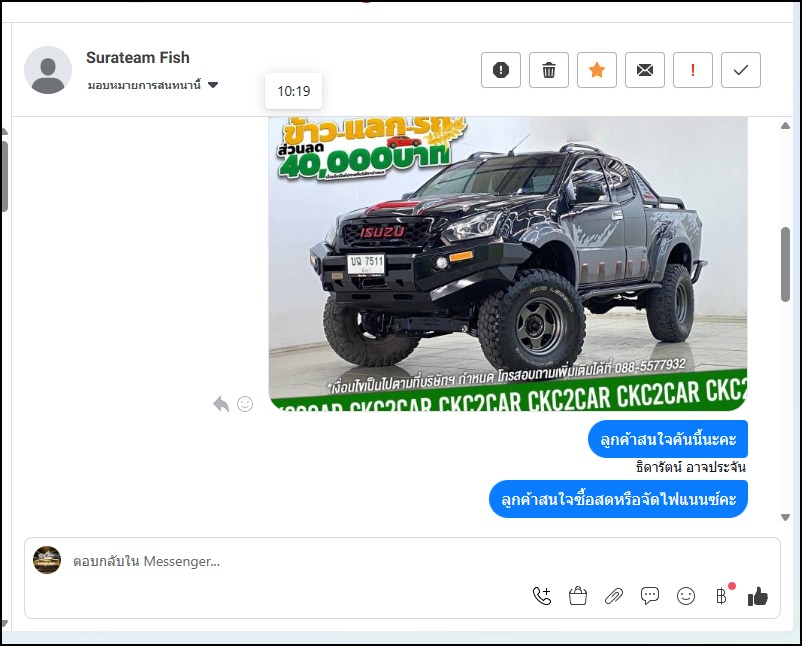The width and height of the screenshot is (802, 646).
Task: Open the Isuzu truck image
Action: pyautogui.click(x=508, y=263)
